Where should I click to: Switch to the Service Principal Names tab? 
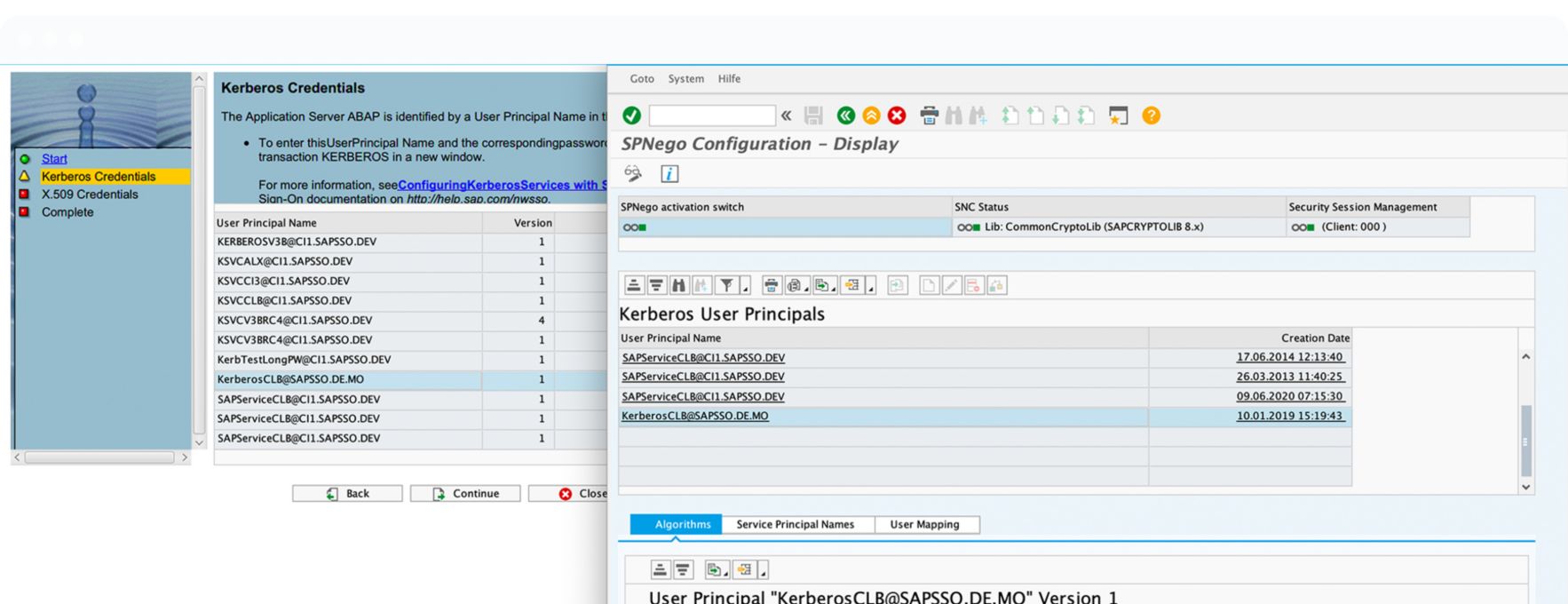(795, 525)
